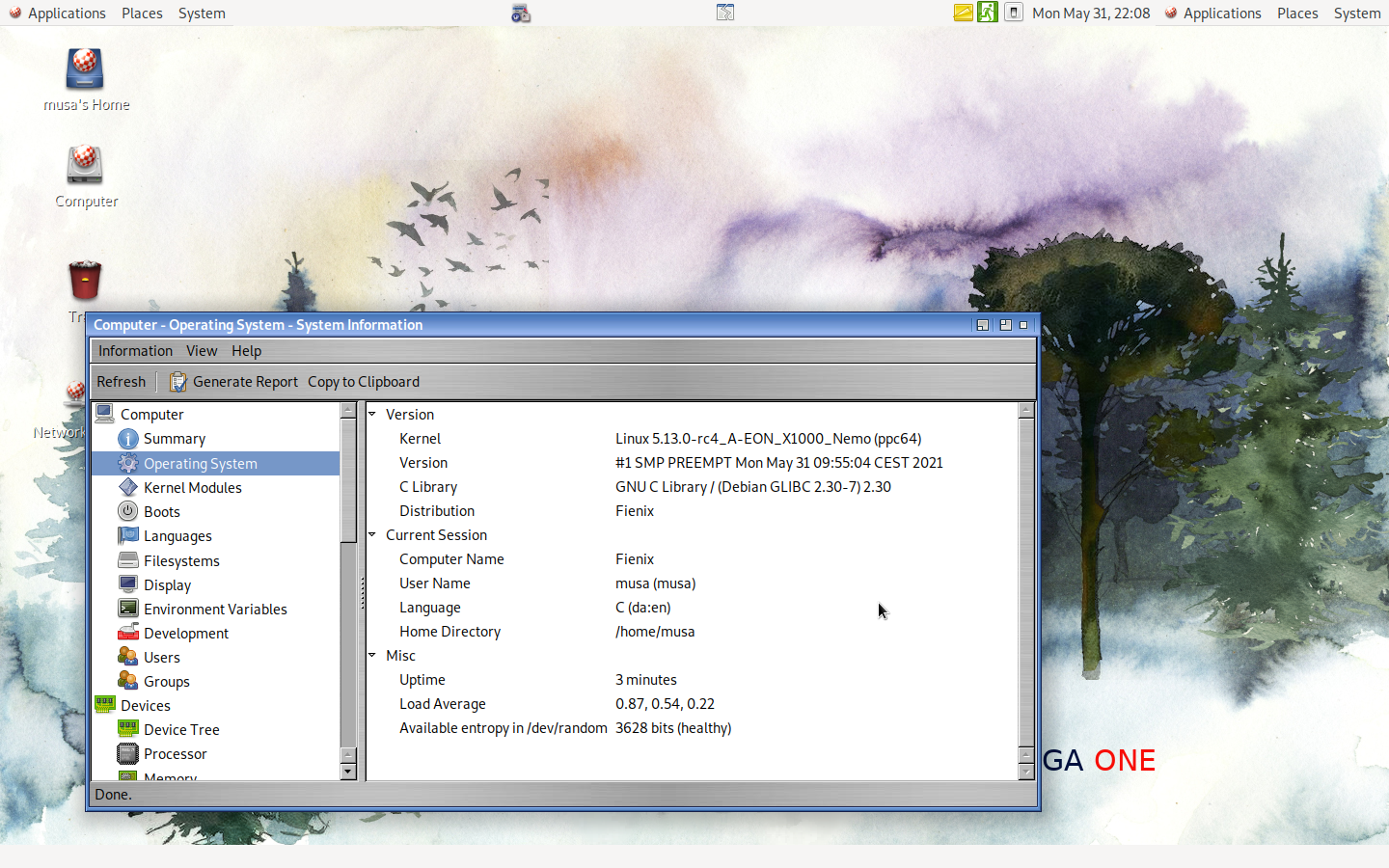Open the Information menu
1389x868 pixels.
[x=135, y=351]
